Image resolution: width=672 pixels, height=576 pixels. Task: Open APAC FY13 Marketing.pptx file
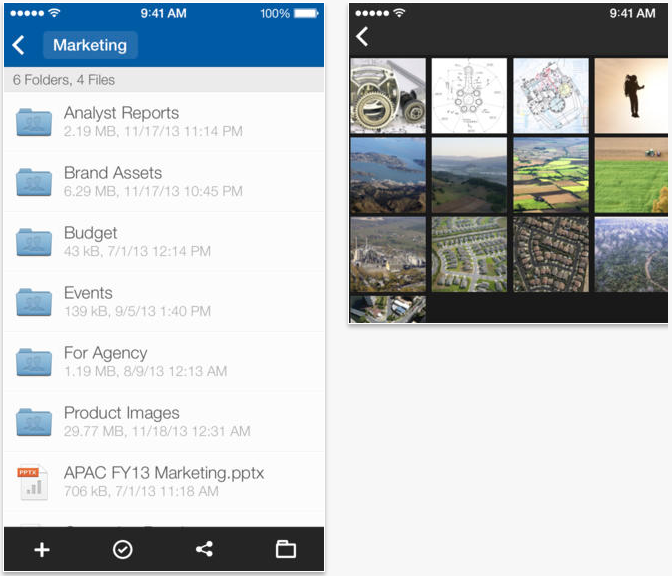(x=164, y=481)
